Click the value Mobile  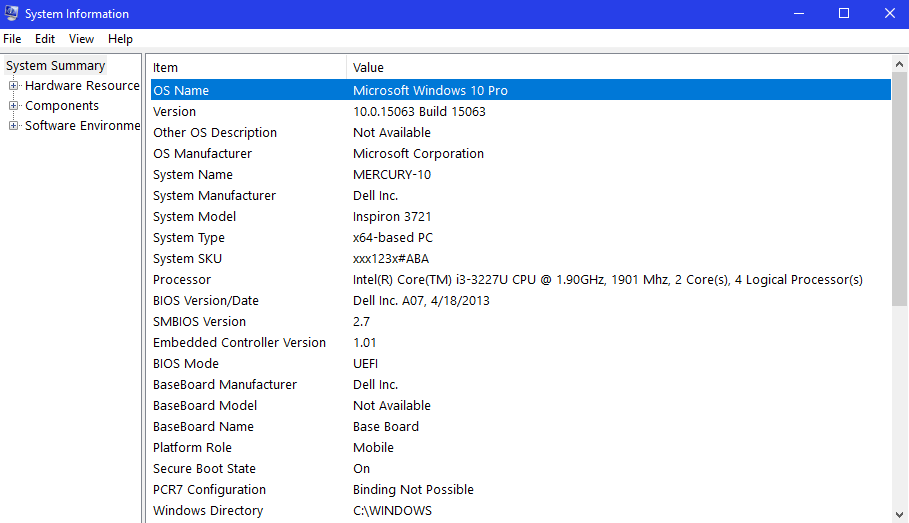click(x=373, y=448)
